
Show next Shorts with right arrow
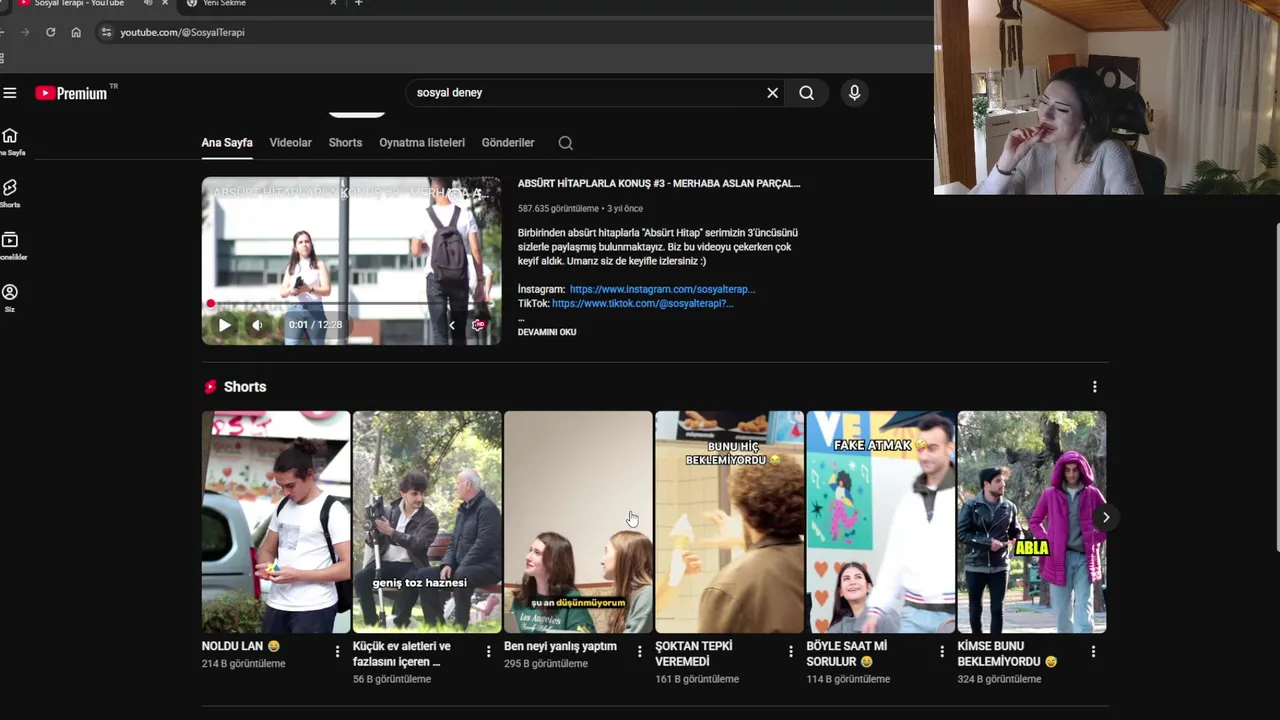pos(1105,517)
